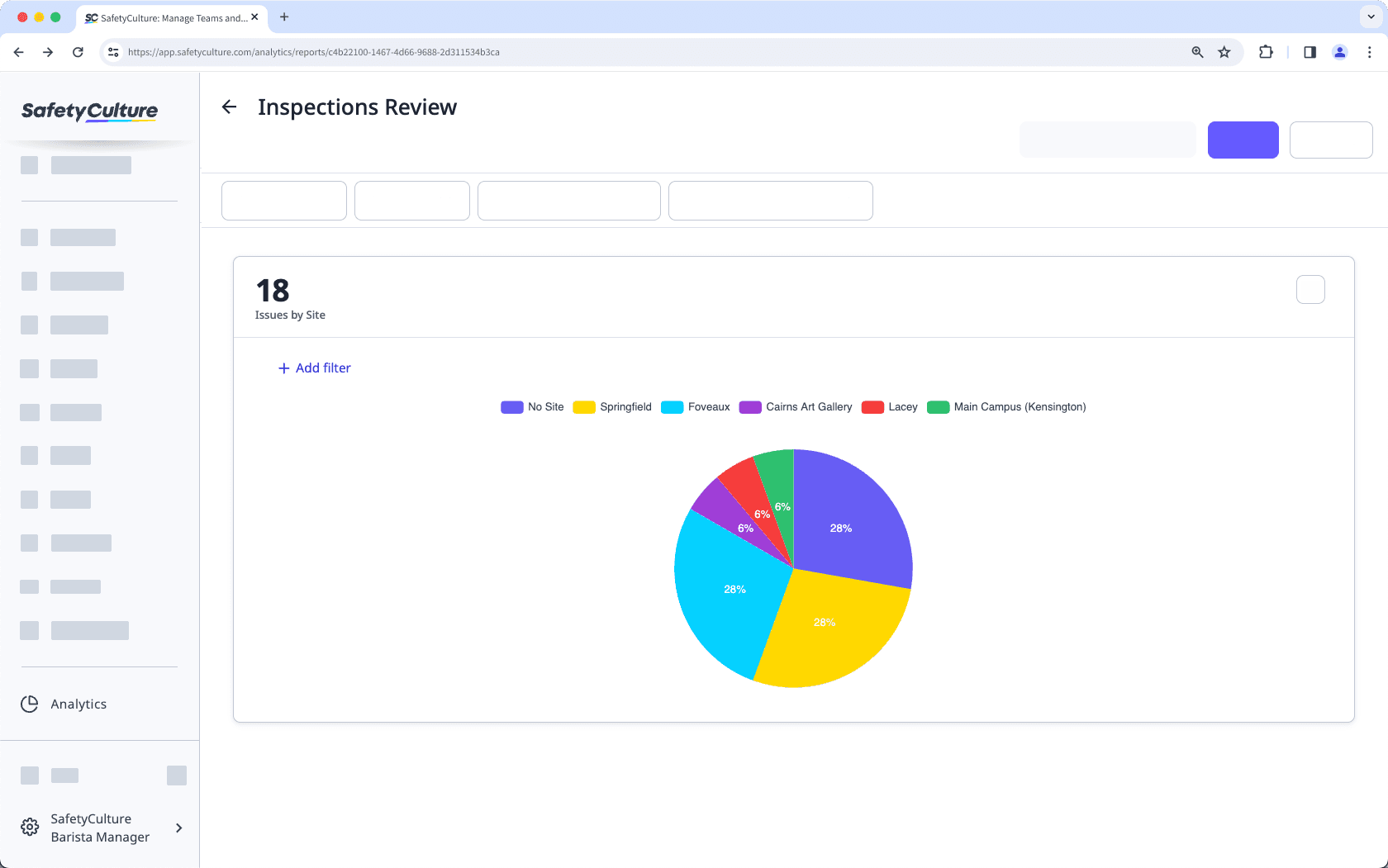This screenshot has width=1388, height=868.
Task: Check the checkbox on the Issues by Site card
Action: pyautogui.click(x=1310, y=290)
